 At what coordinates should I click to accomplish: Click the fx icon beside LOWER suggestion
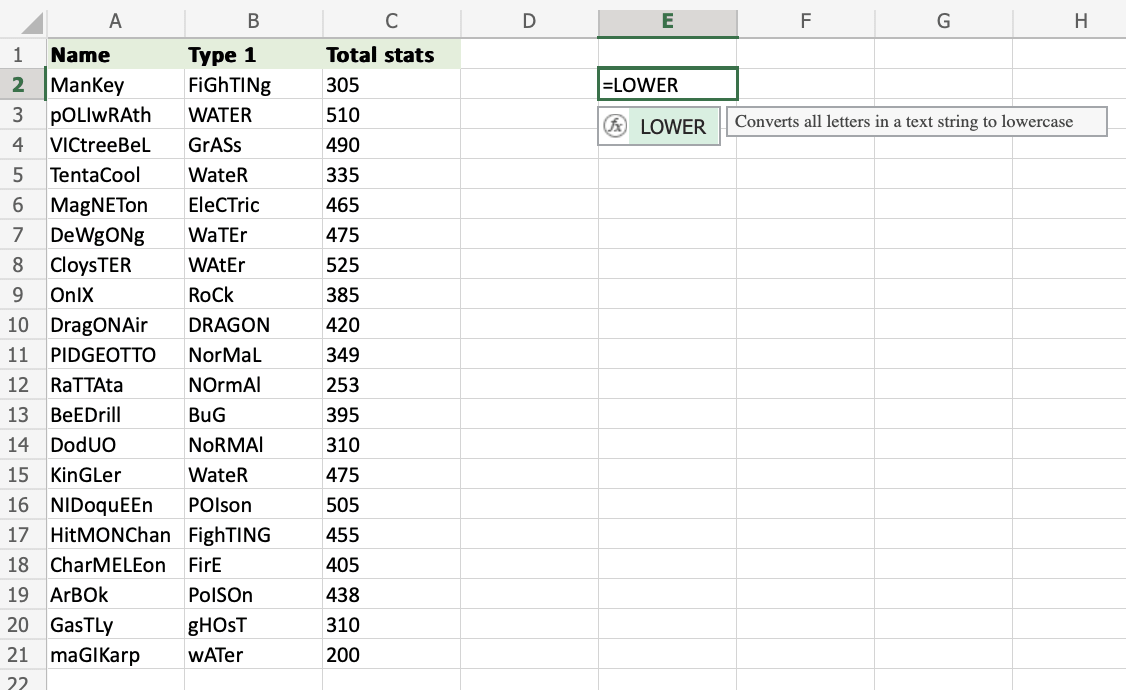point(616,127)
